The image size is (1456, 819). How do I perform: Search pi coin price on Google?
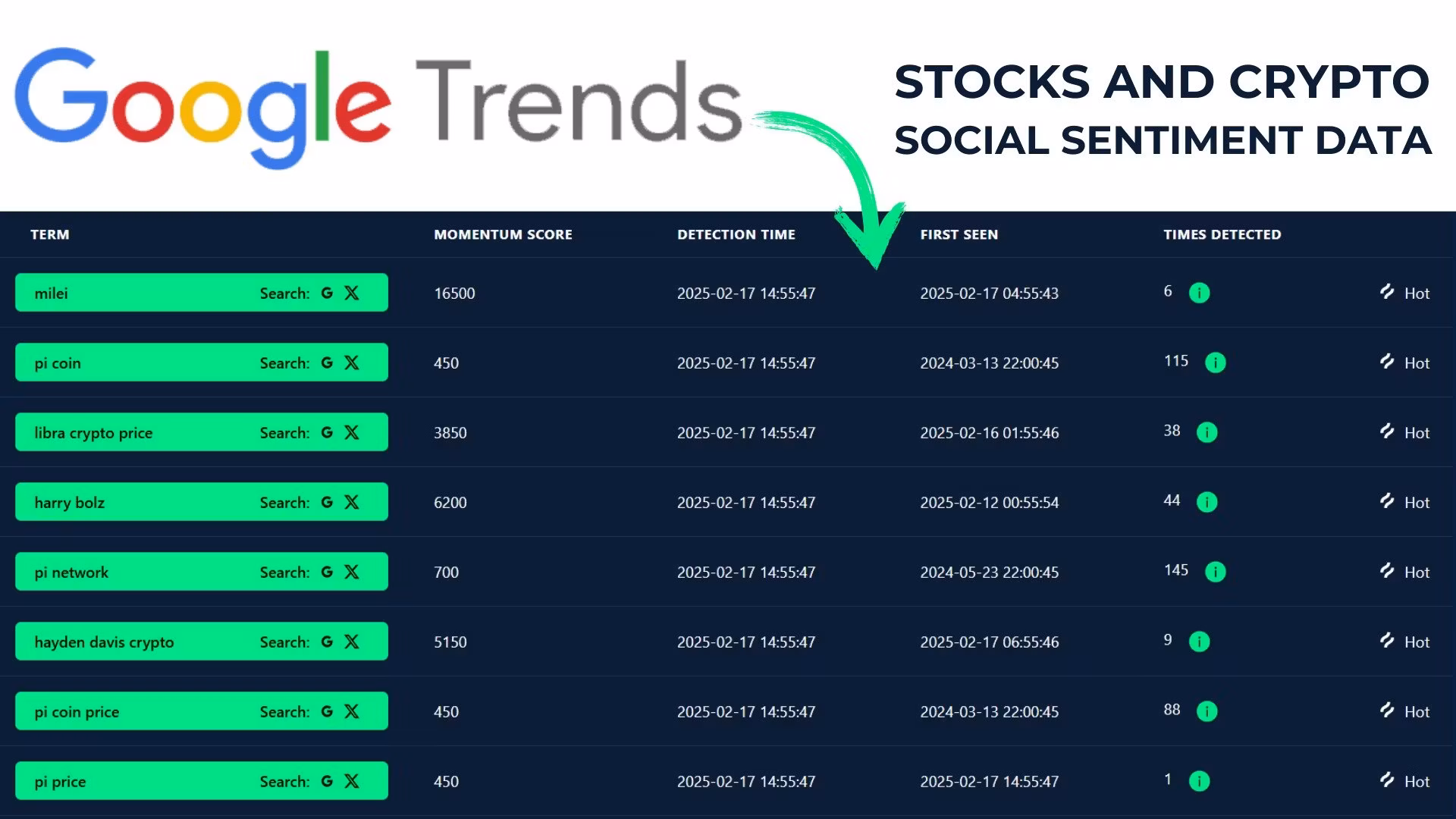(x=327, y=711)
